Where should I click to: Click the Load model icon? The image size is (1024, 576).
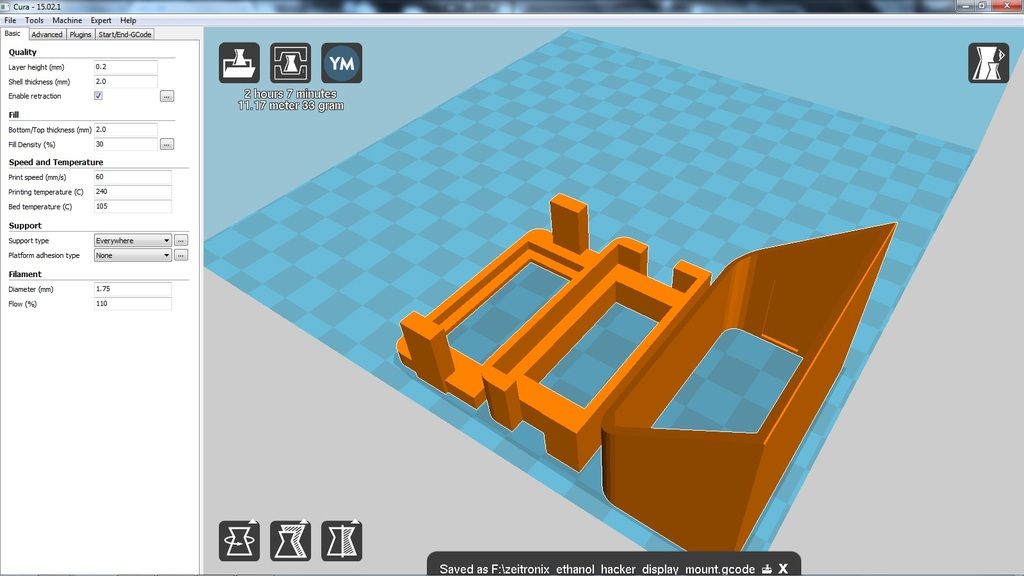click(239, 63)
